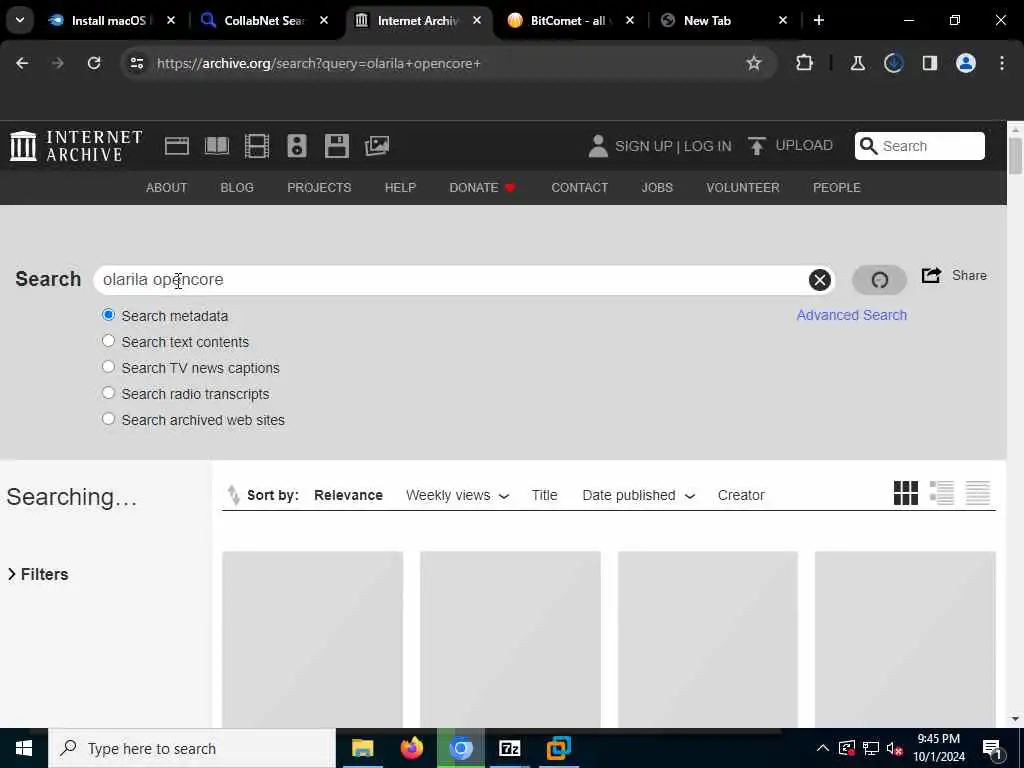View site information in address bar
Screen dimensions: 1024x768
coord(136,63)
